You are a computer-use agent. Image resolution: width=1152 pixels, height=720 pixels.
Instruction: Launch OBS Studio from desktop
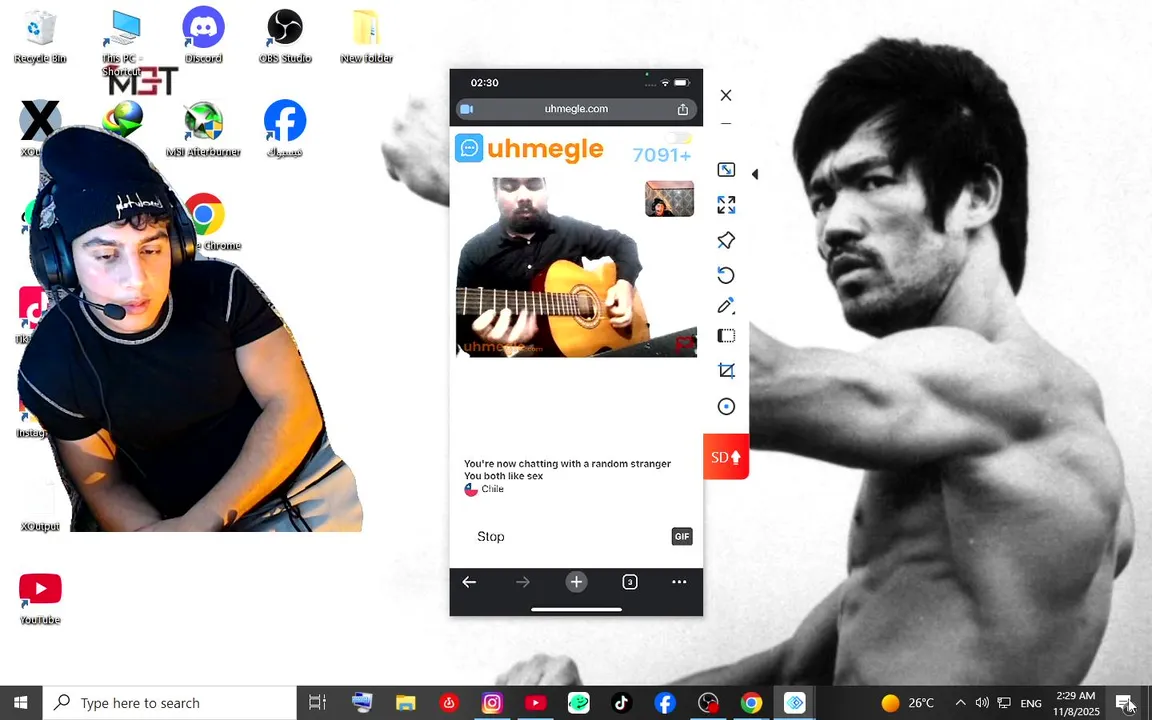point(285,35)
